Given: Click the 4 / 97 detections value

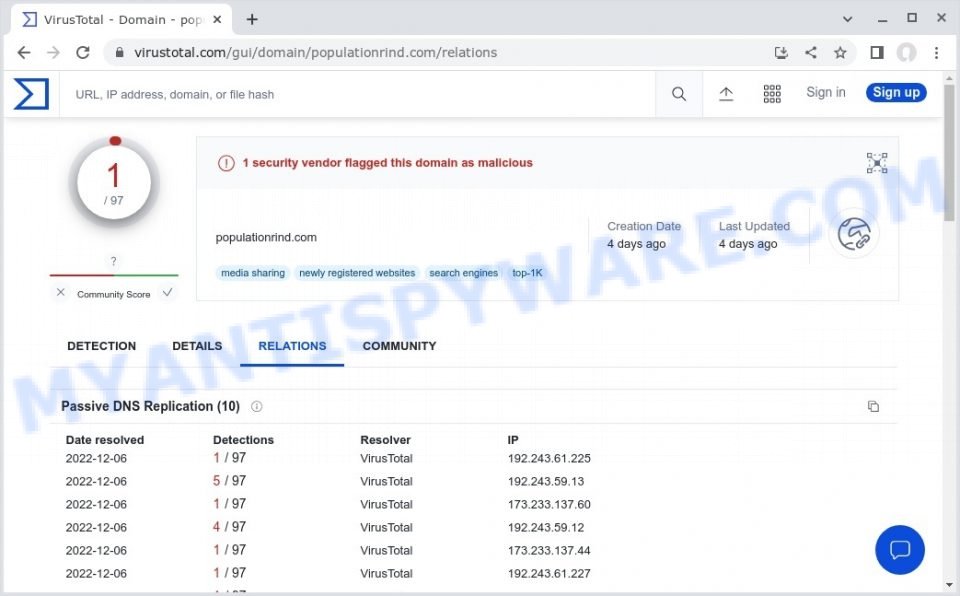Looking at the screenshot, I should pyautogui.click(x=230, y=527).
